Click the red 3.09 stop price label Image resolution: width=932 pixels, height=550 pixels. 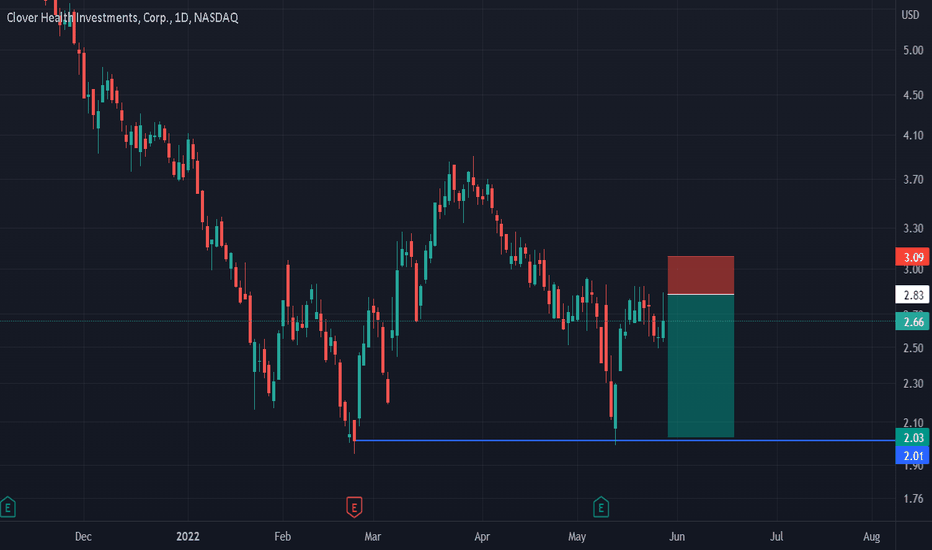912,257
